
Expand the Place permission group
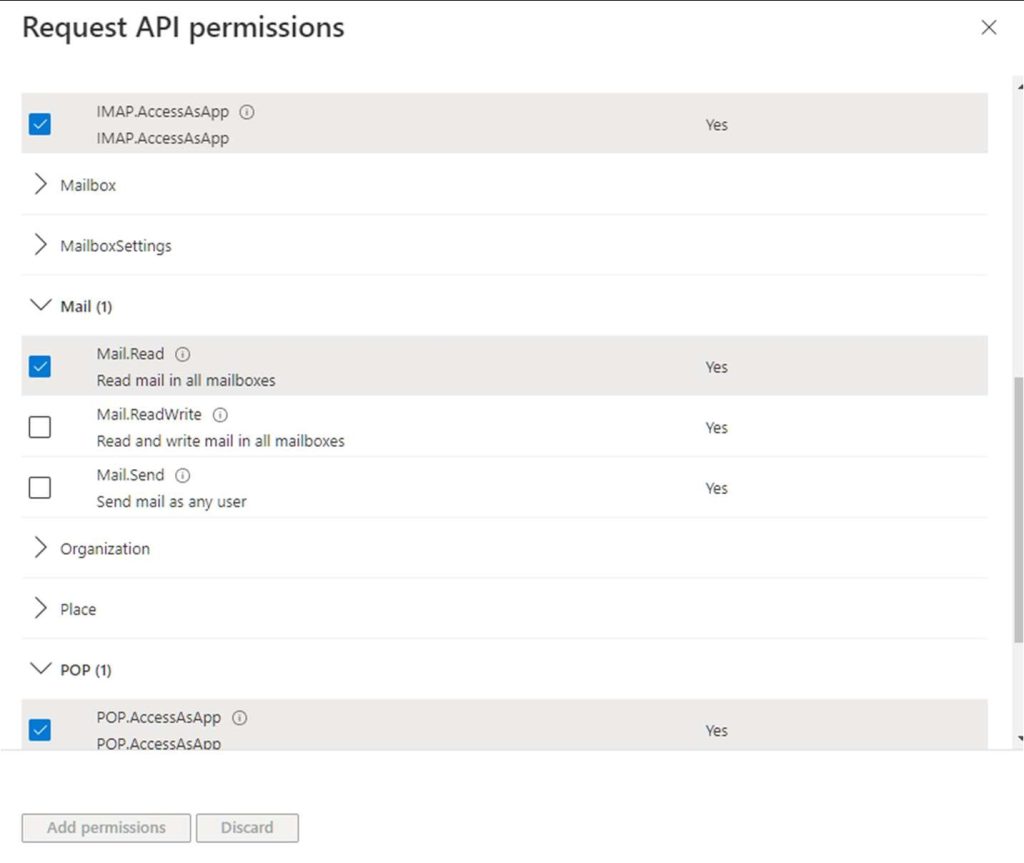[x=41, y=609]
